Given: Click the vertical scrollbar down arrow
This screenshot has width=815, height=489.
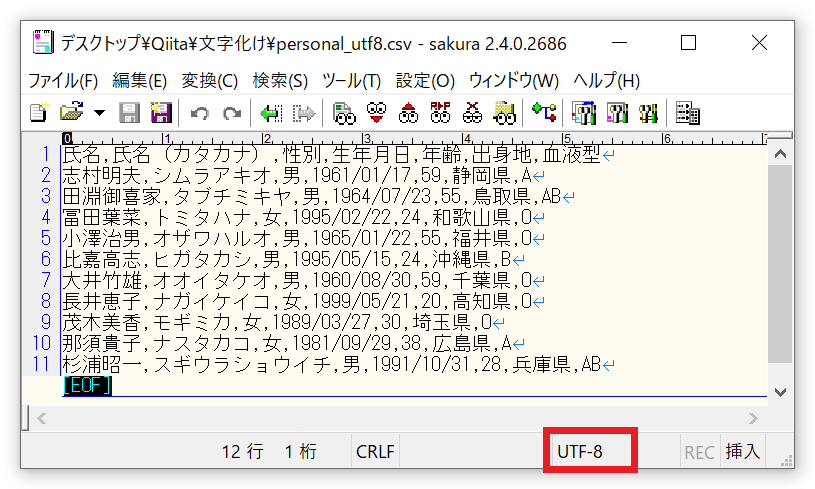Looking at the screenshot, I should (x=780, y=392).
